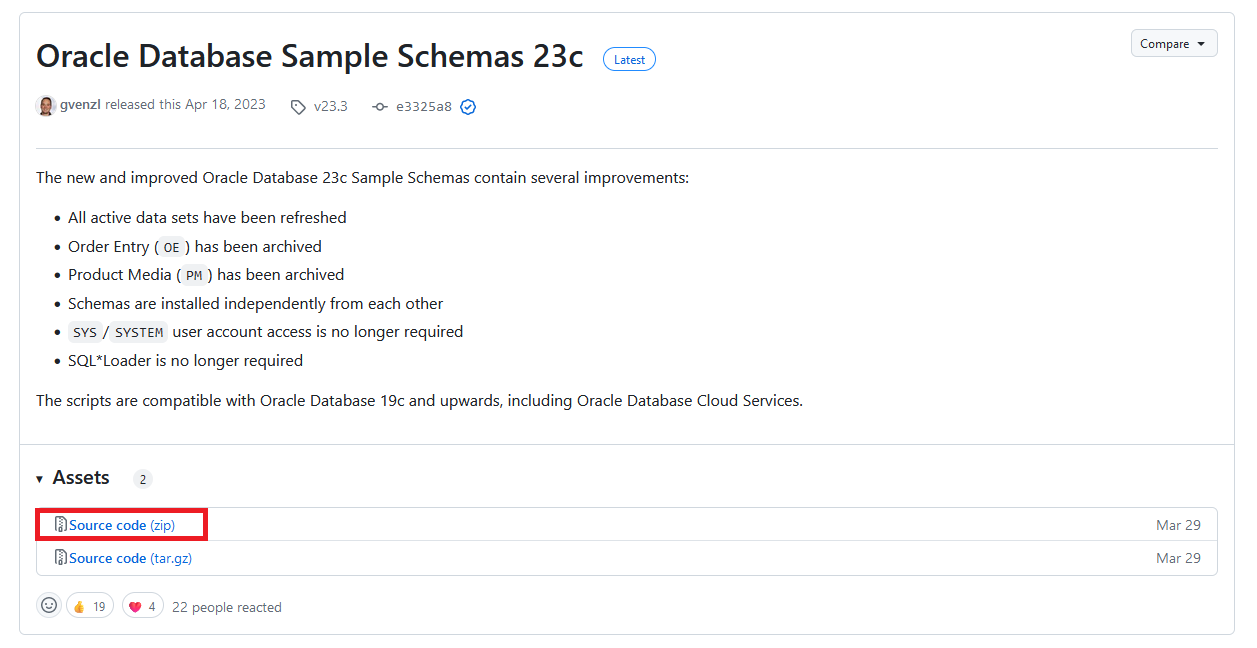Screen dimensions: 1257x648
Task: Open the emoji reaction picker smiley icon
Action: point(49,605)
